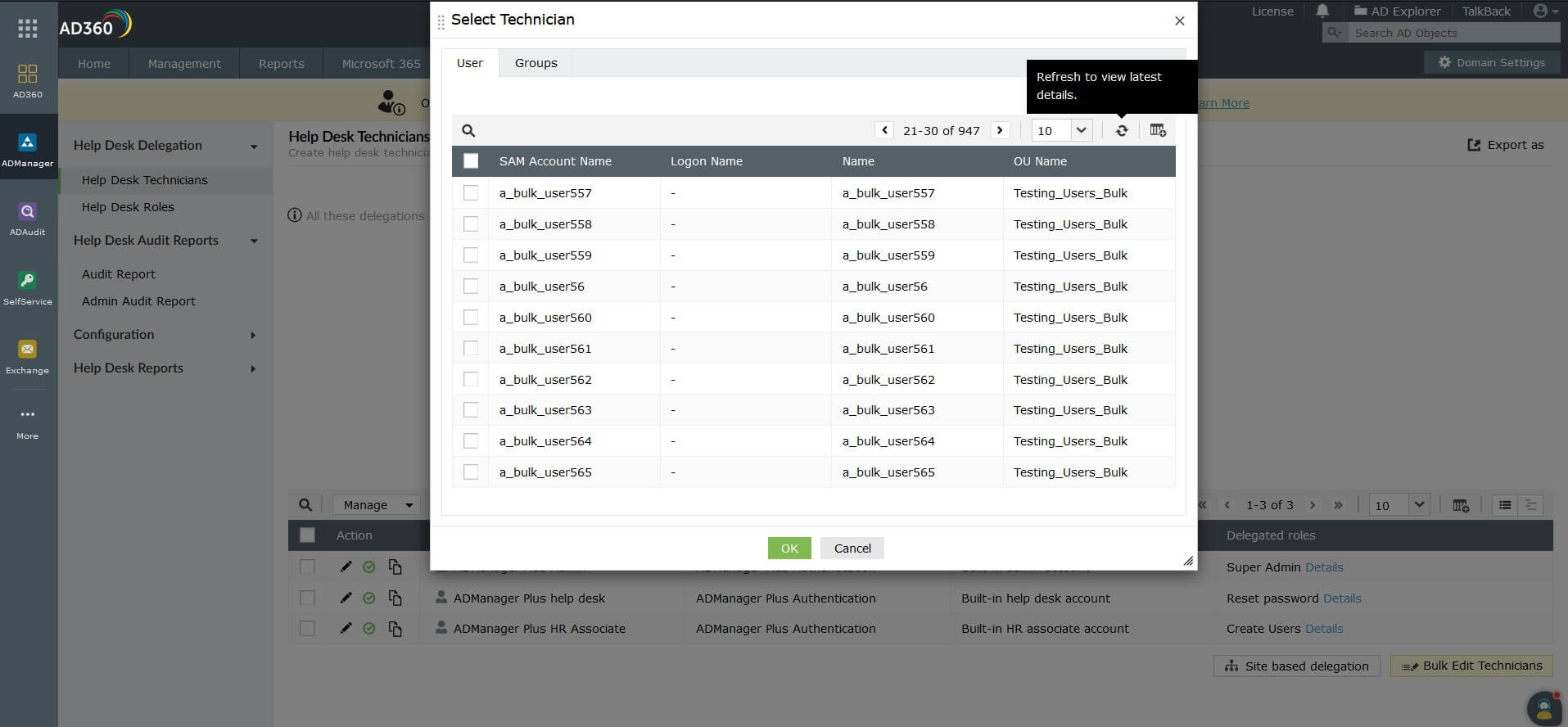This screenshot has height=727, width=1568.
Task: Open Search AD Objects type dropdown
Action: [x=1335, y=33]
